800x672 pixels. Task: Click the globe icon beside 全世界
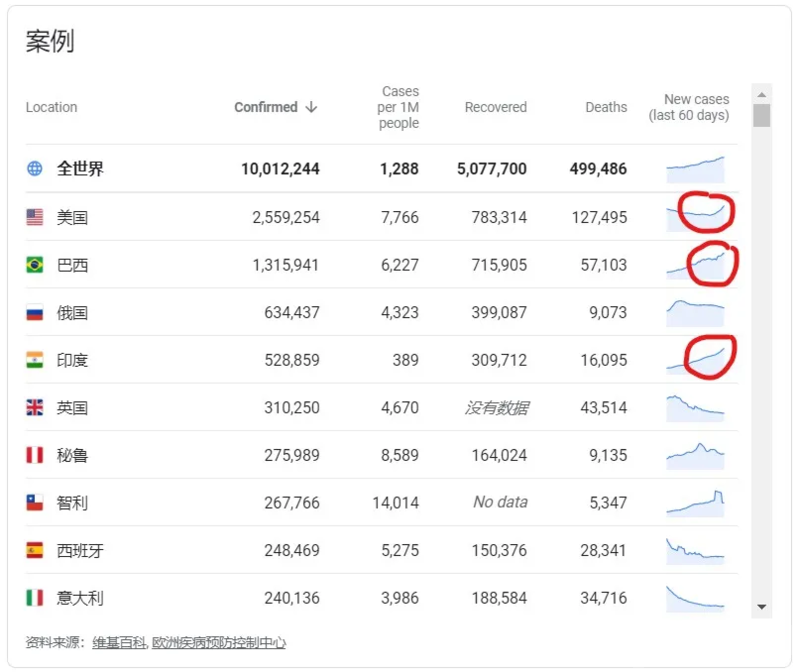(x=35, y=169)
